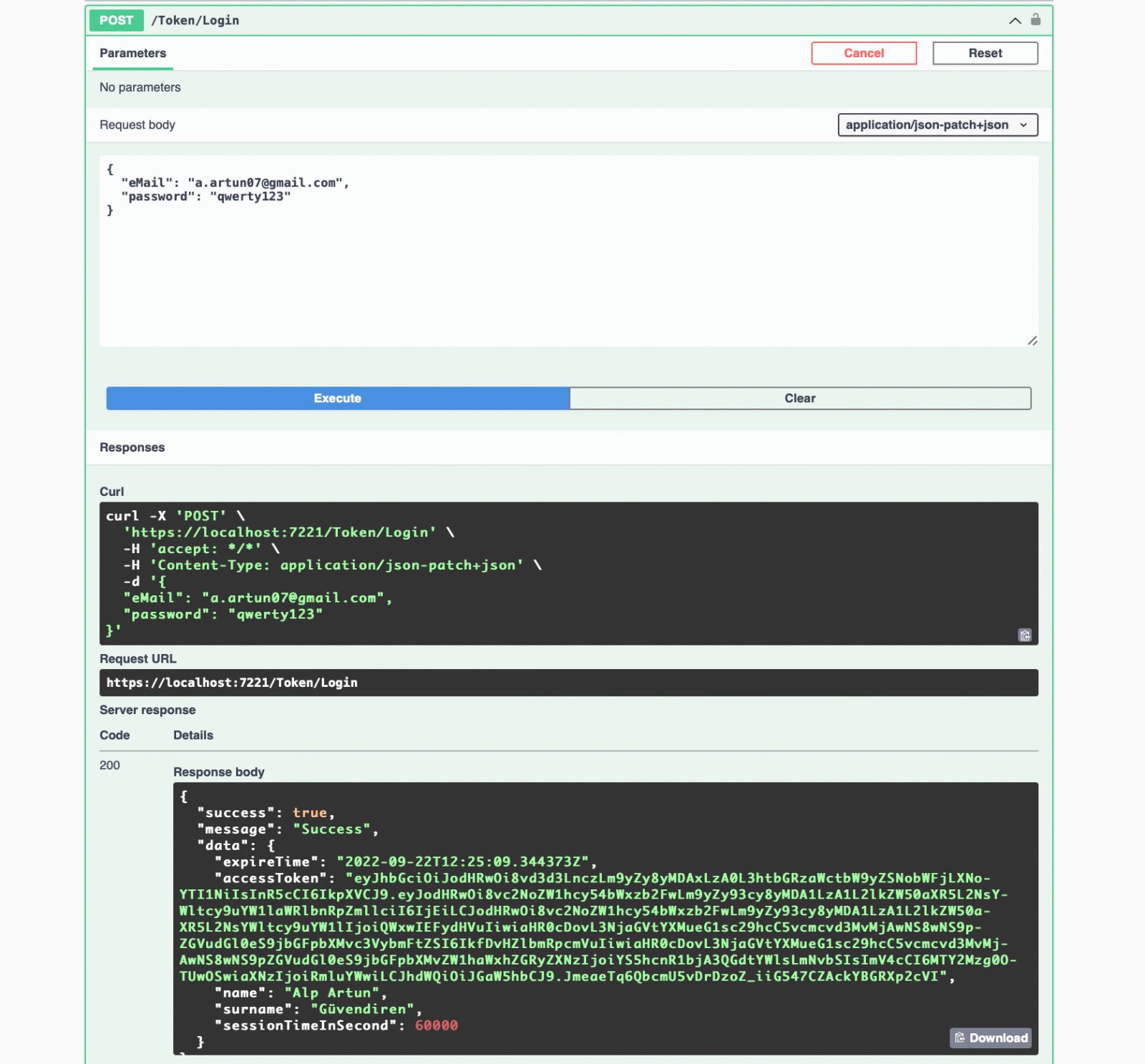Select the Parameters tab
The height and width of the screenshot is (1064, 1145).
pos(132,52)
